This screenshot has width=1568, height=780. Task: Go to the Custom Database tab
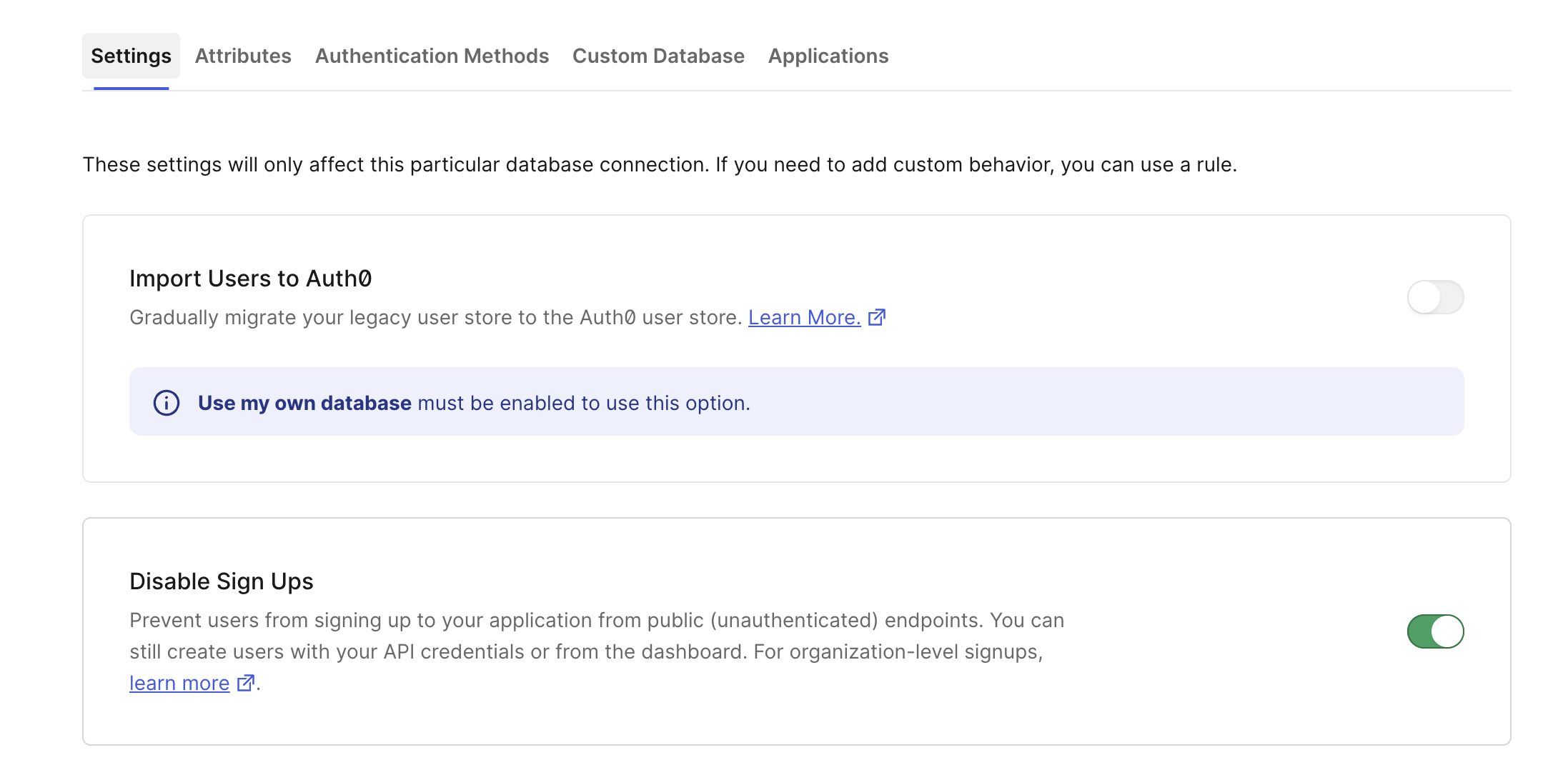658,56
